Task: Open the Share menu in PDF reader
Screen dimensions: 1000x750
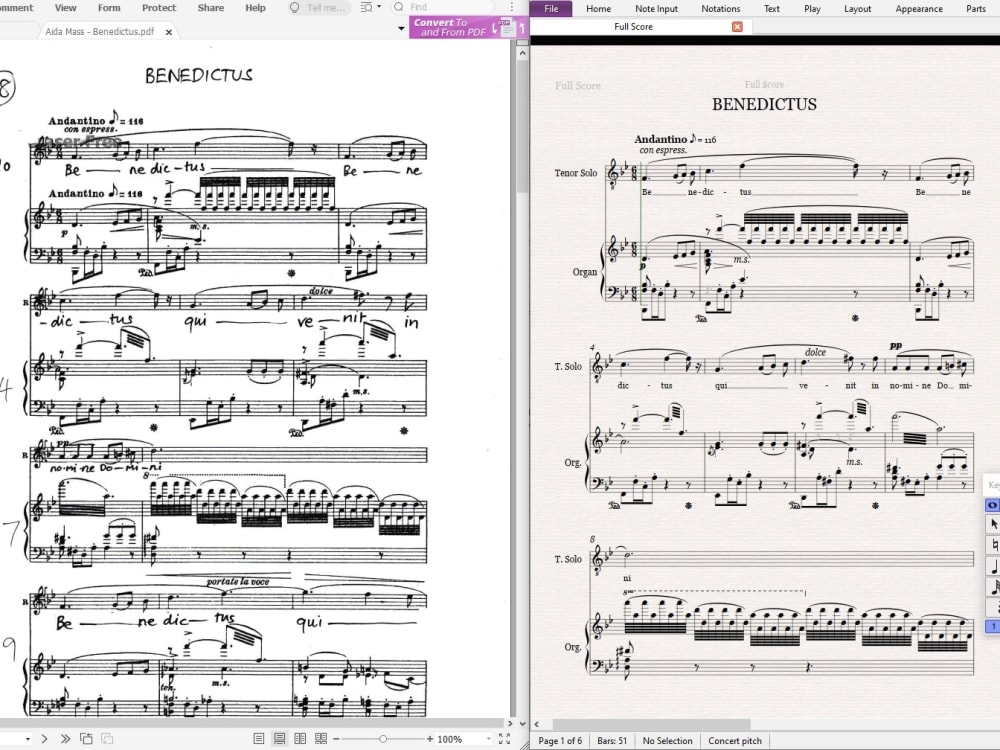Action: 210,8
